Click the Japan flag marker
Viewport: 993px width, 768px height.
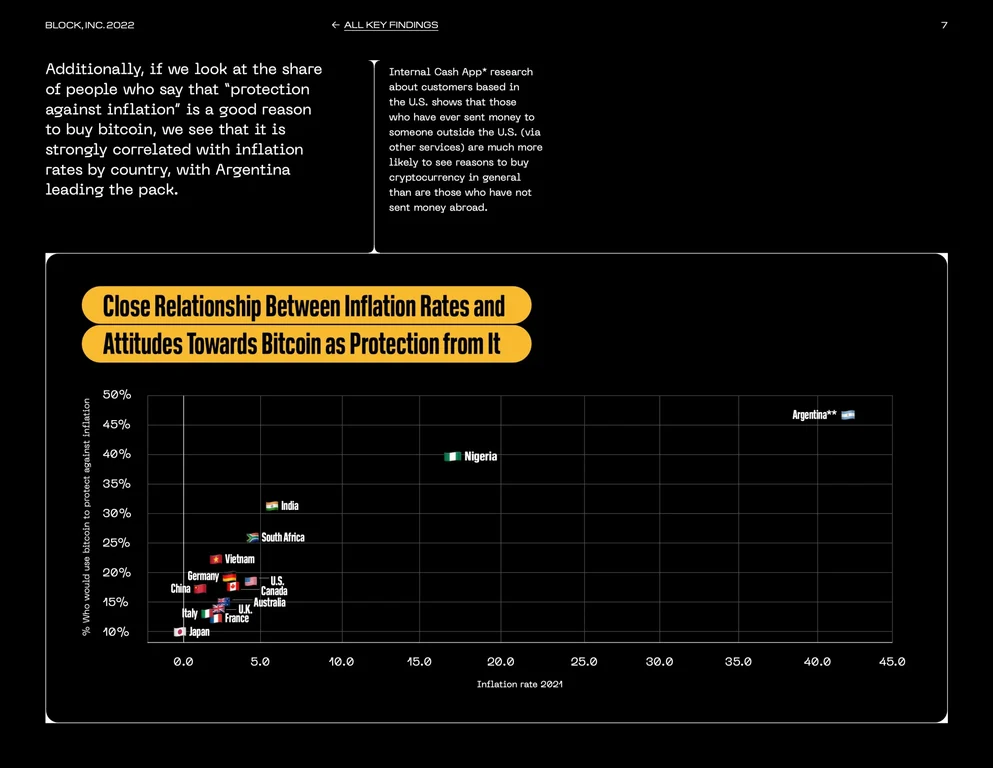pyautogui.click(x=180, y=631)
